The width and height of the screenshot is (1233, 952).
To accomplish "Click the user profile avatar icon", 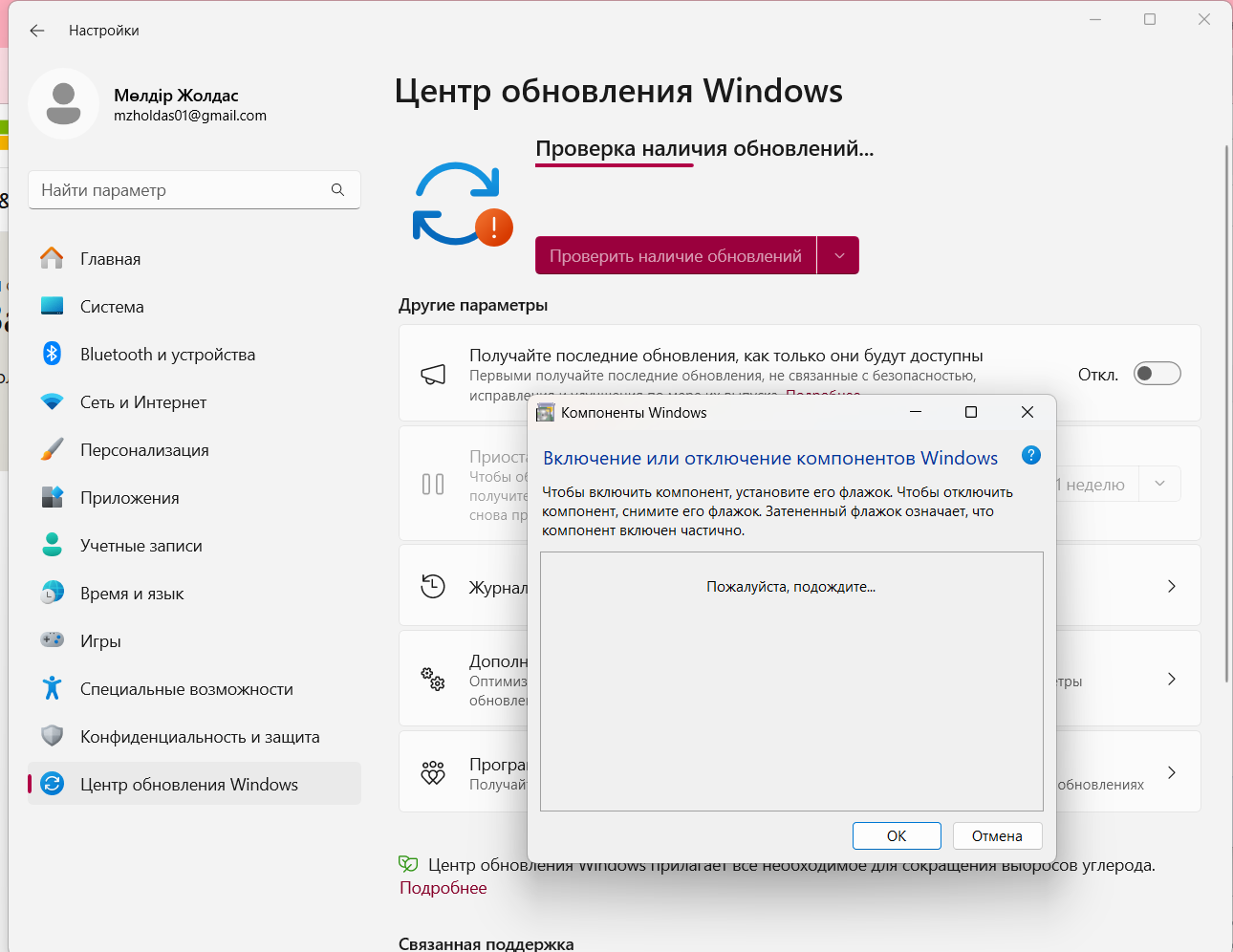I will (x=64, y=104).
